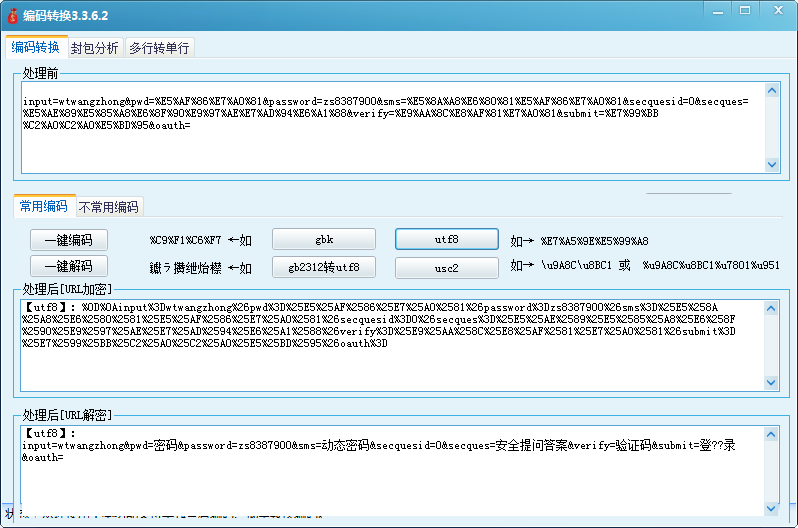Open the 多行转单行 tab
798x528 pixels.
point(159,48)
